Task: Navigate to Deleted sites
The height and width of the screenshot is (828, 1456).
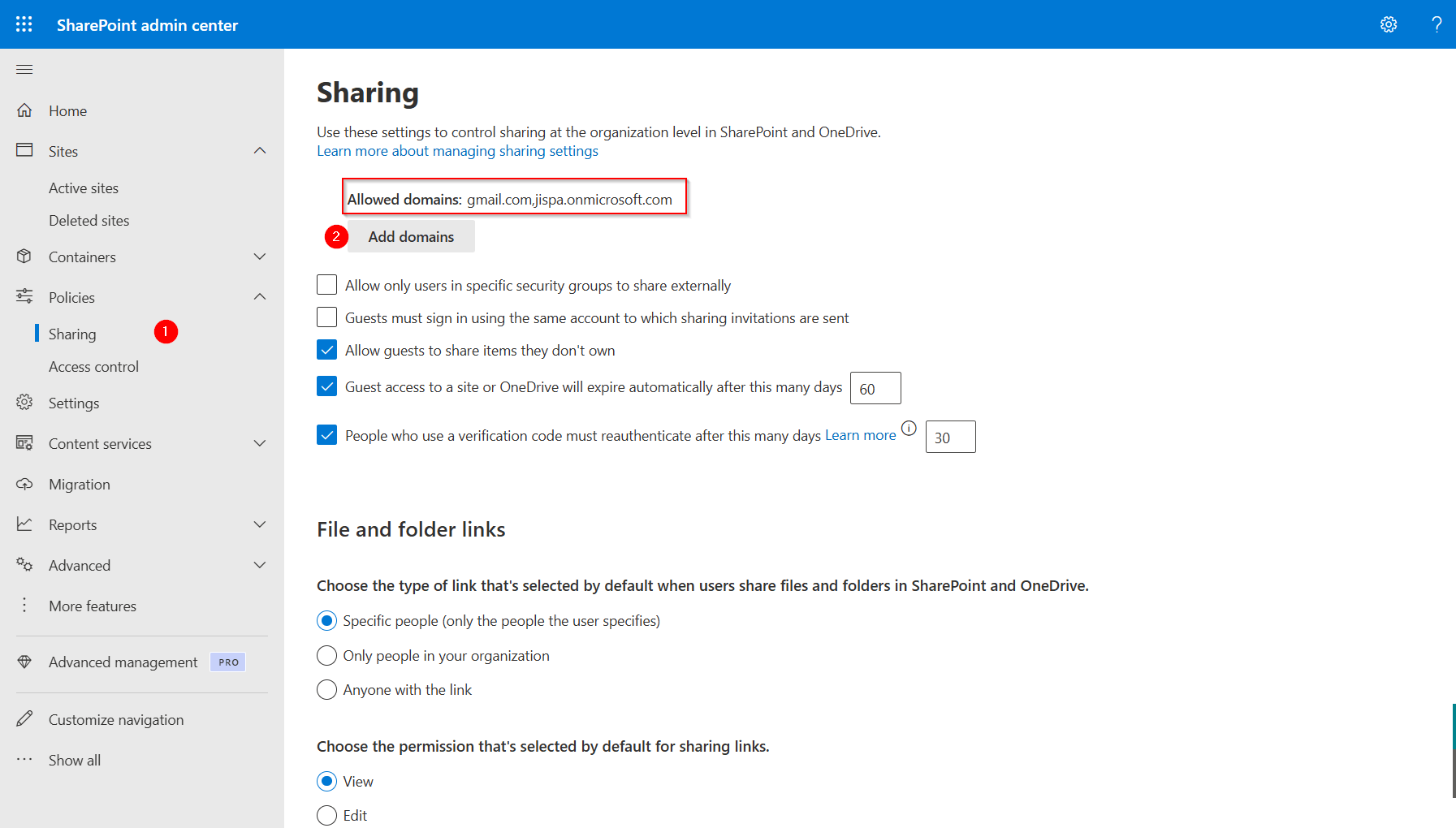Action: pyautogui.click(x=89, y=219)
